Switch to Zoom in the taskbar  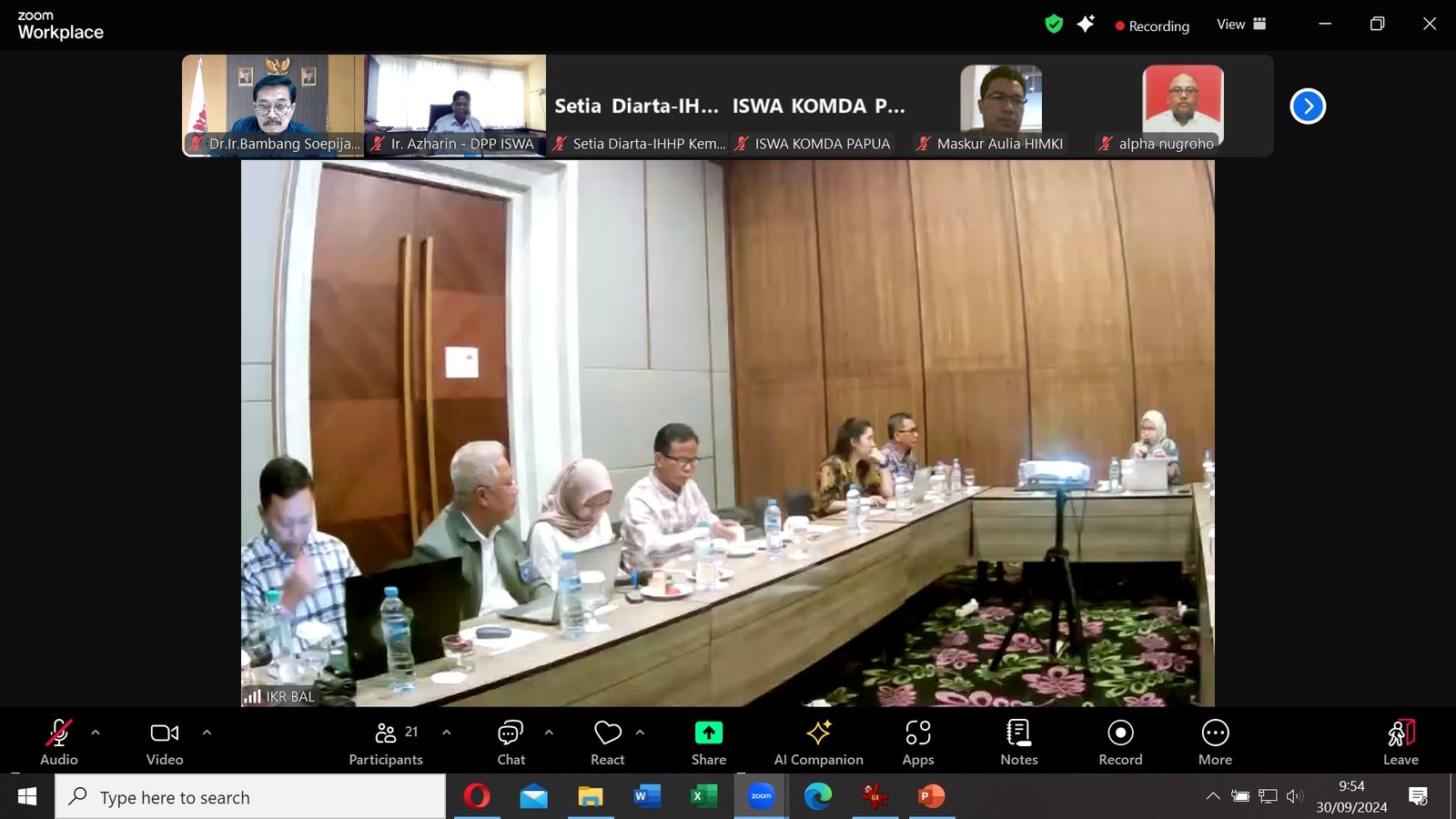[761, 797]
